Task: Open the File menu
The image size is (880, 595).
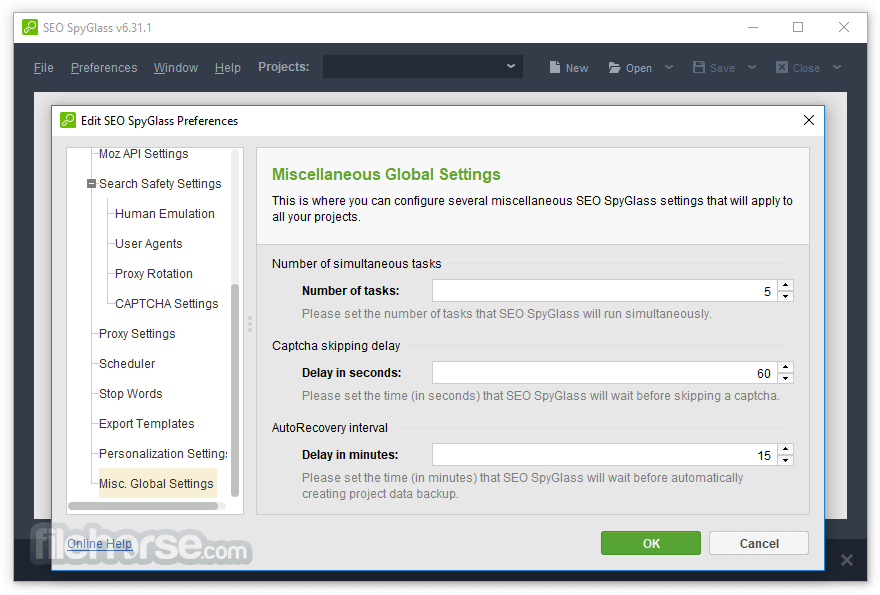Action: (x=44, y=68)
